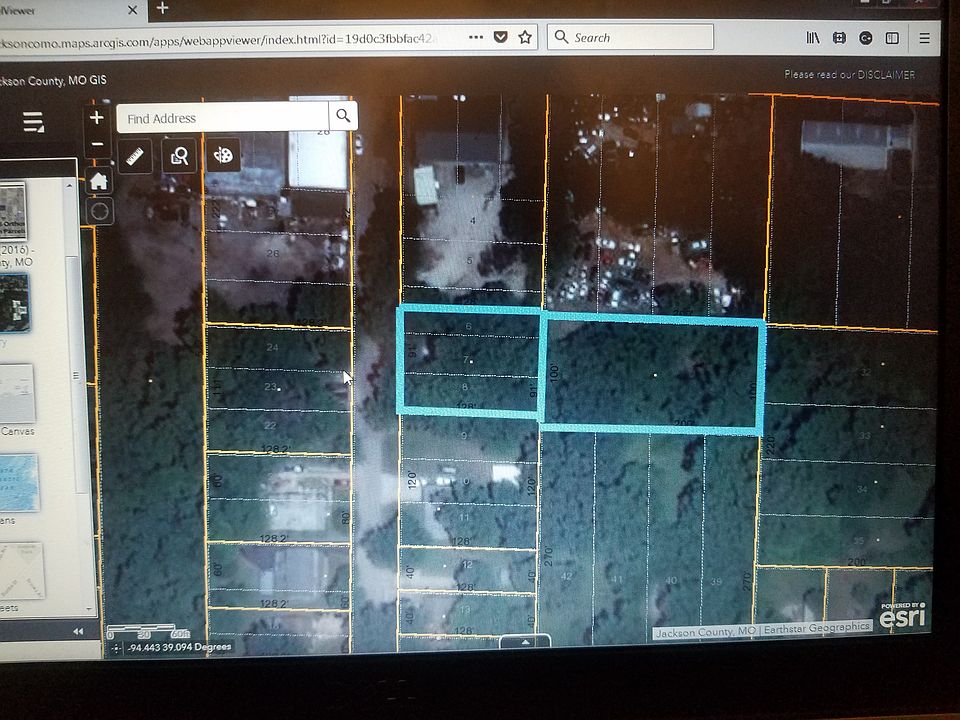Open the Firefox hamburger menu
The width and height of the screenshot is (960, 720).
(924, 38)
